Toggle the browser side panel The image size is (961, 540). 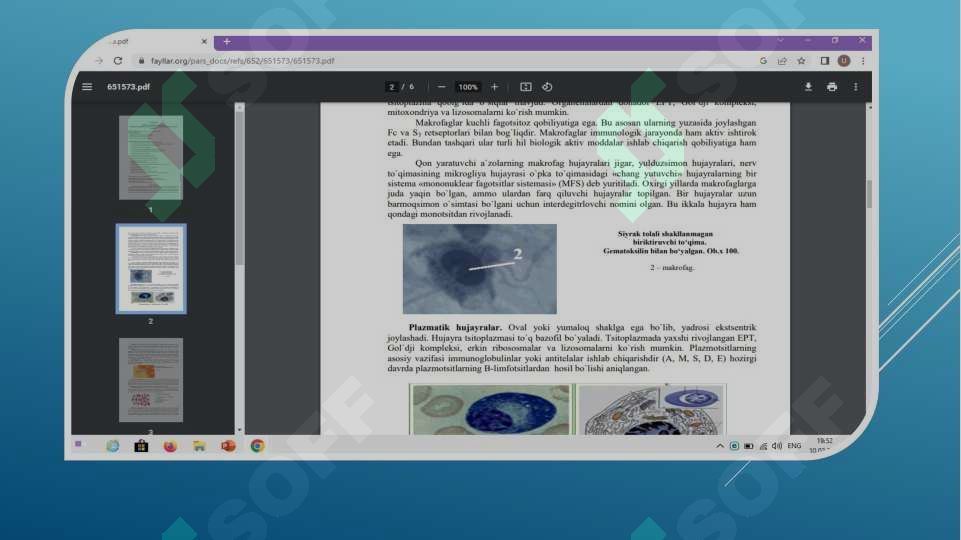click(824, 61)
